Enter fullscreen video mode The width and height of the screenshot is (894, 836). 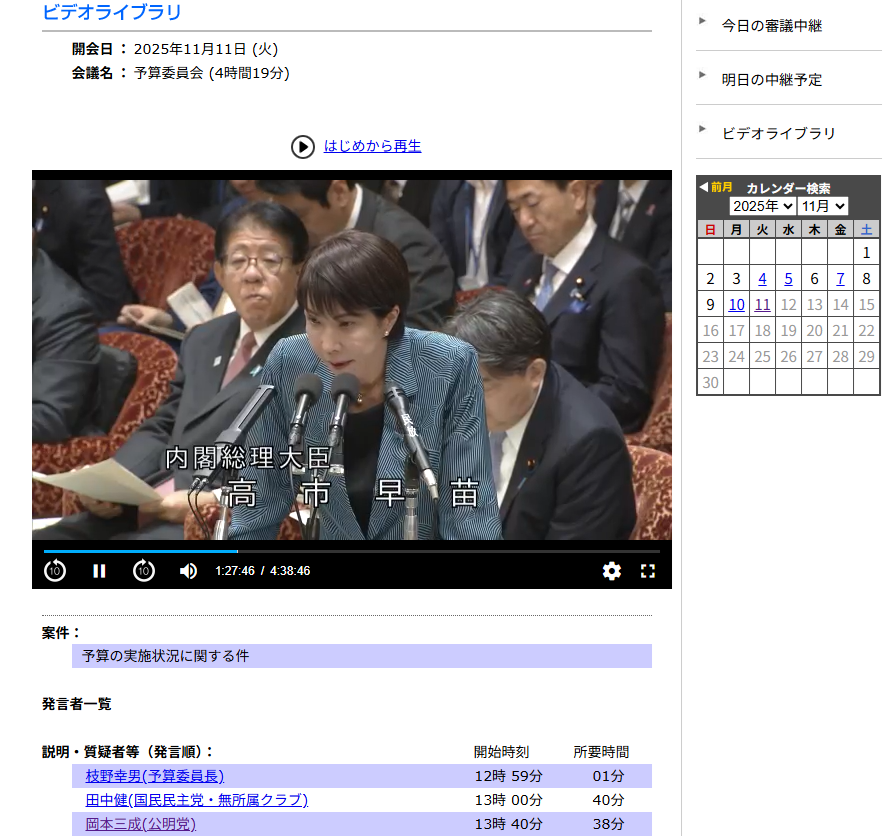point(648,571)
